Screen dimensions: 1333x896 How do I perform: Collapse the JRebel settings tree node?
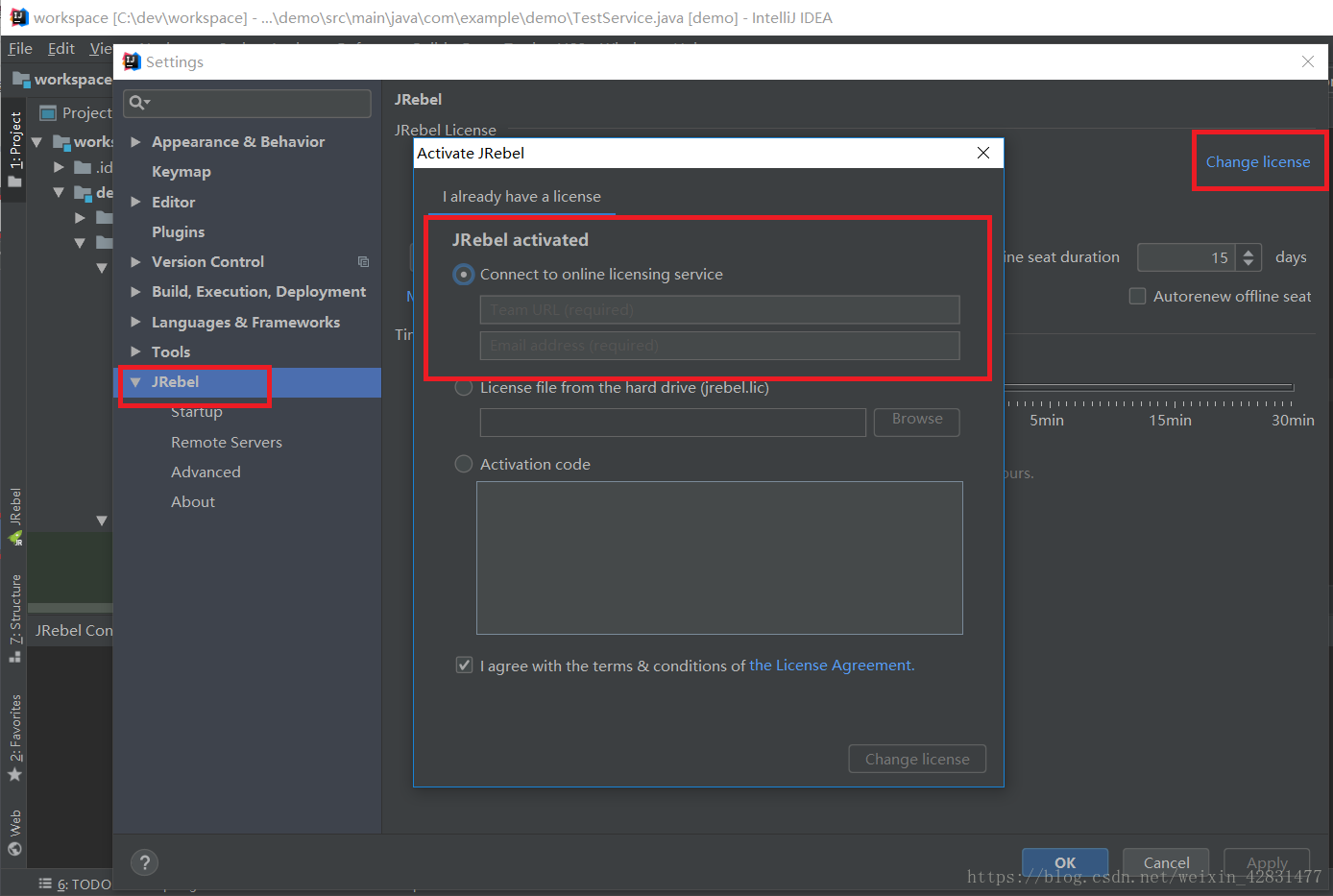tap(134, 381)
